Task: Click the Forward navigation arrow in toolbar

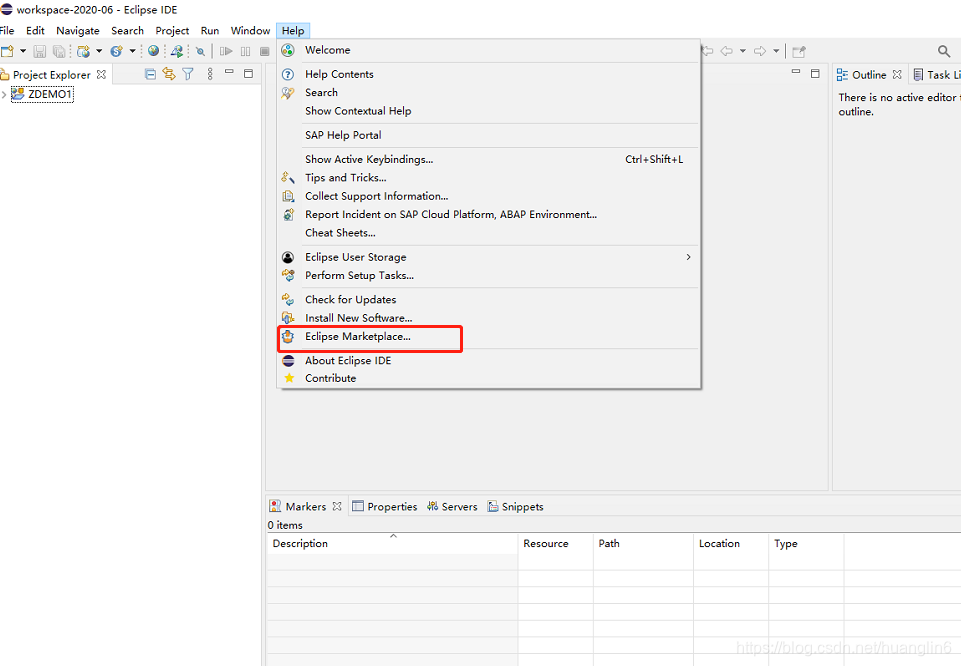Action: coord(760,51)
